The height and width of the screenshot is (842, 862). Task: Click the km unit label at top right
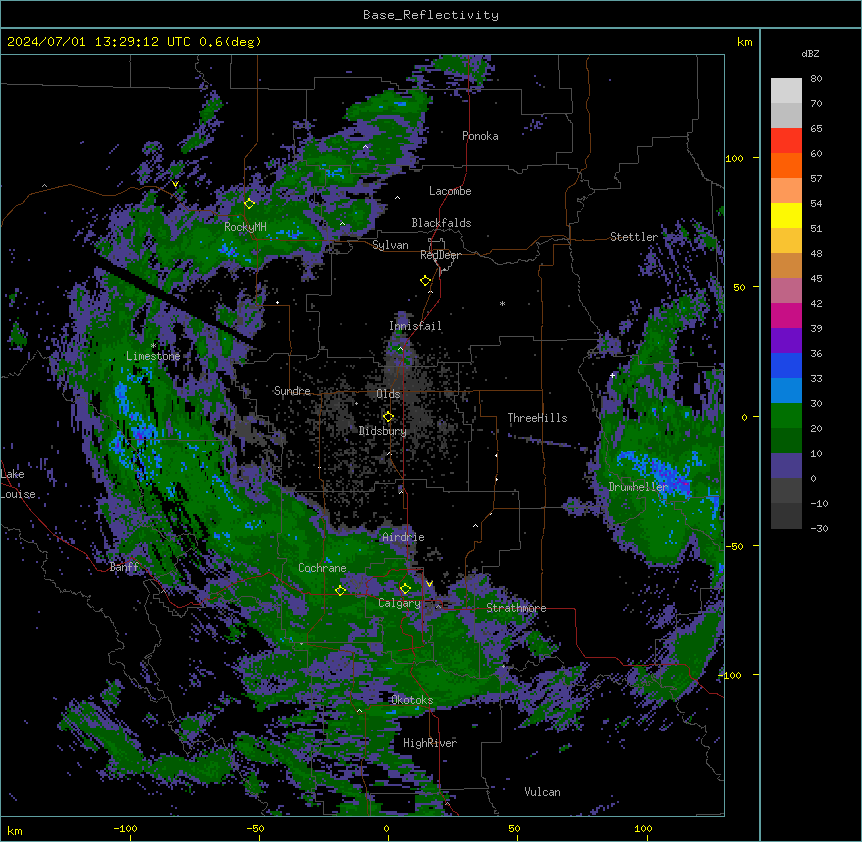click(744, 42)
